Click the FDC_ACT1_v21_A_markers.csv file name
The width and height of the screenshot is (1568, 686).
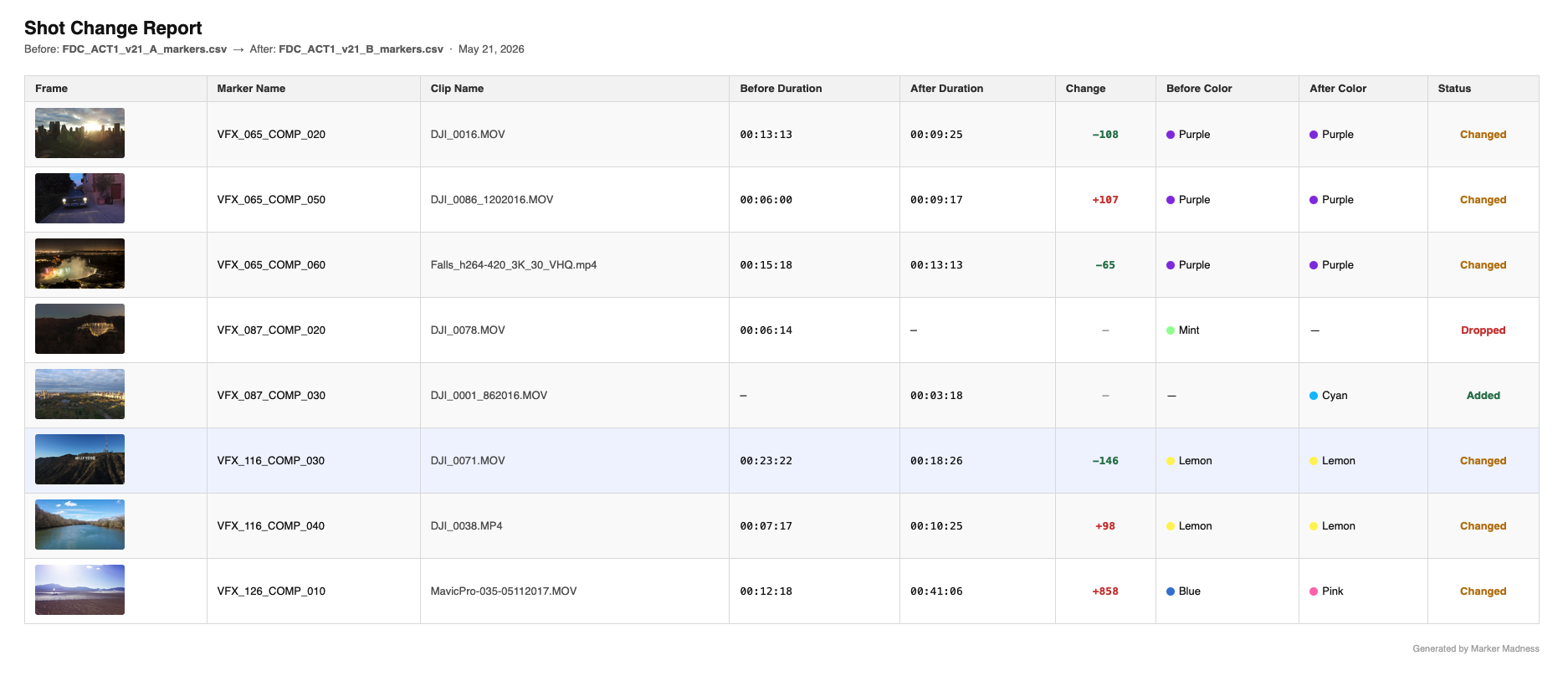145,49
